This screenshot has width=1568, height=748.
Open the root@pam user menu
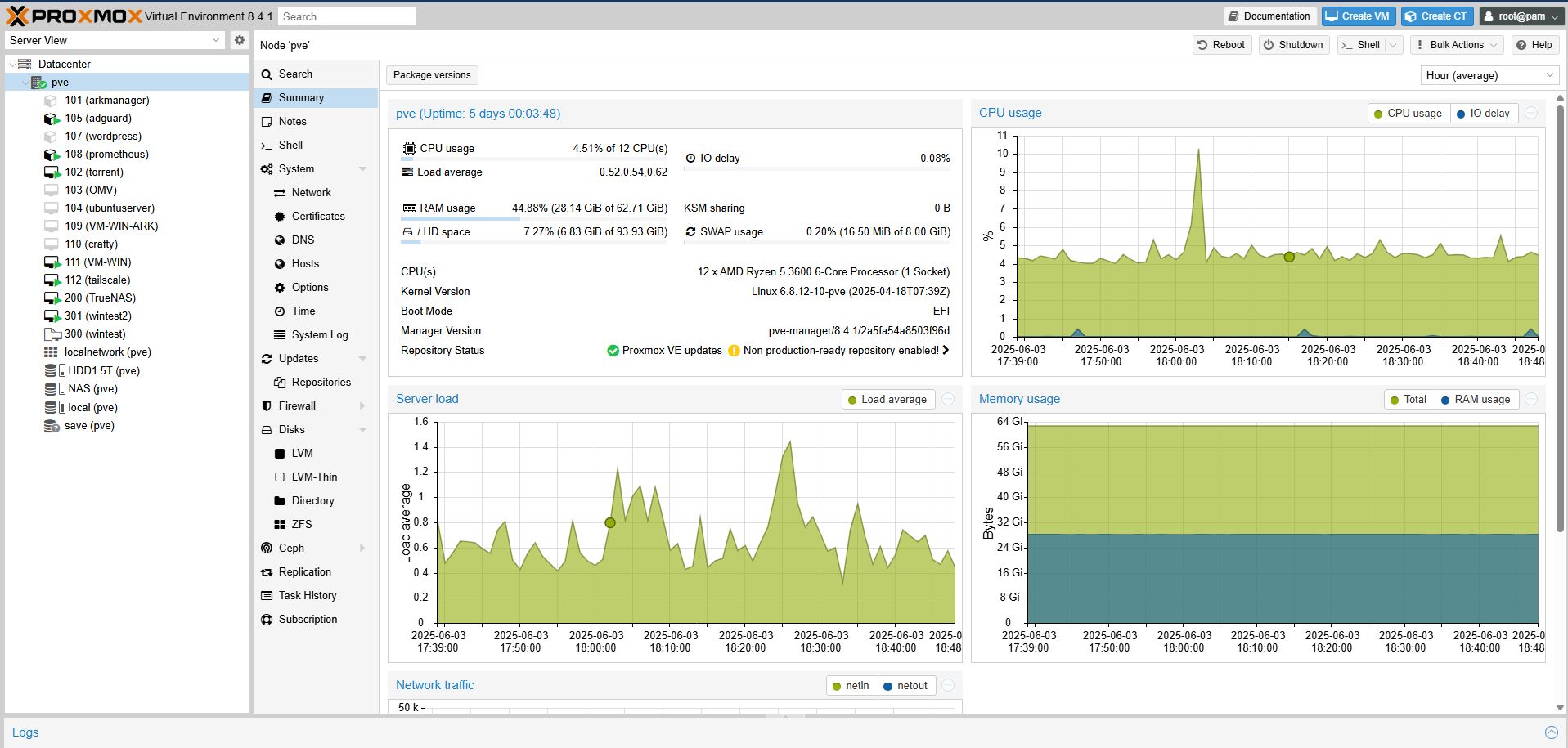click(1522, 16)
